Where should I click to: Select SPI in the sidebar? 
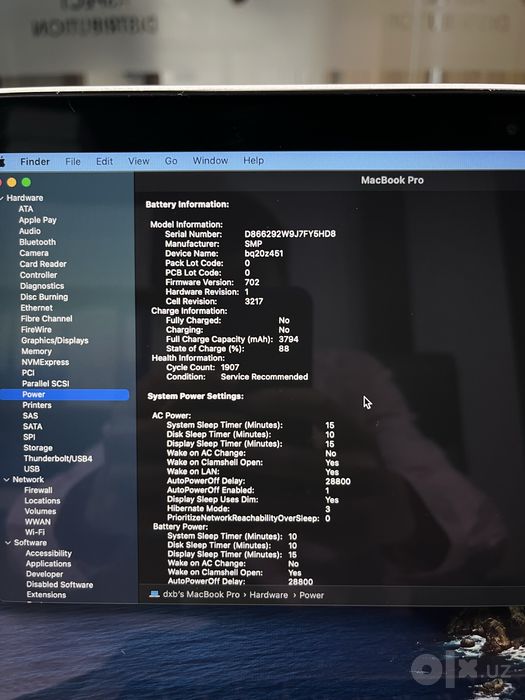[x=29, y=437]
